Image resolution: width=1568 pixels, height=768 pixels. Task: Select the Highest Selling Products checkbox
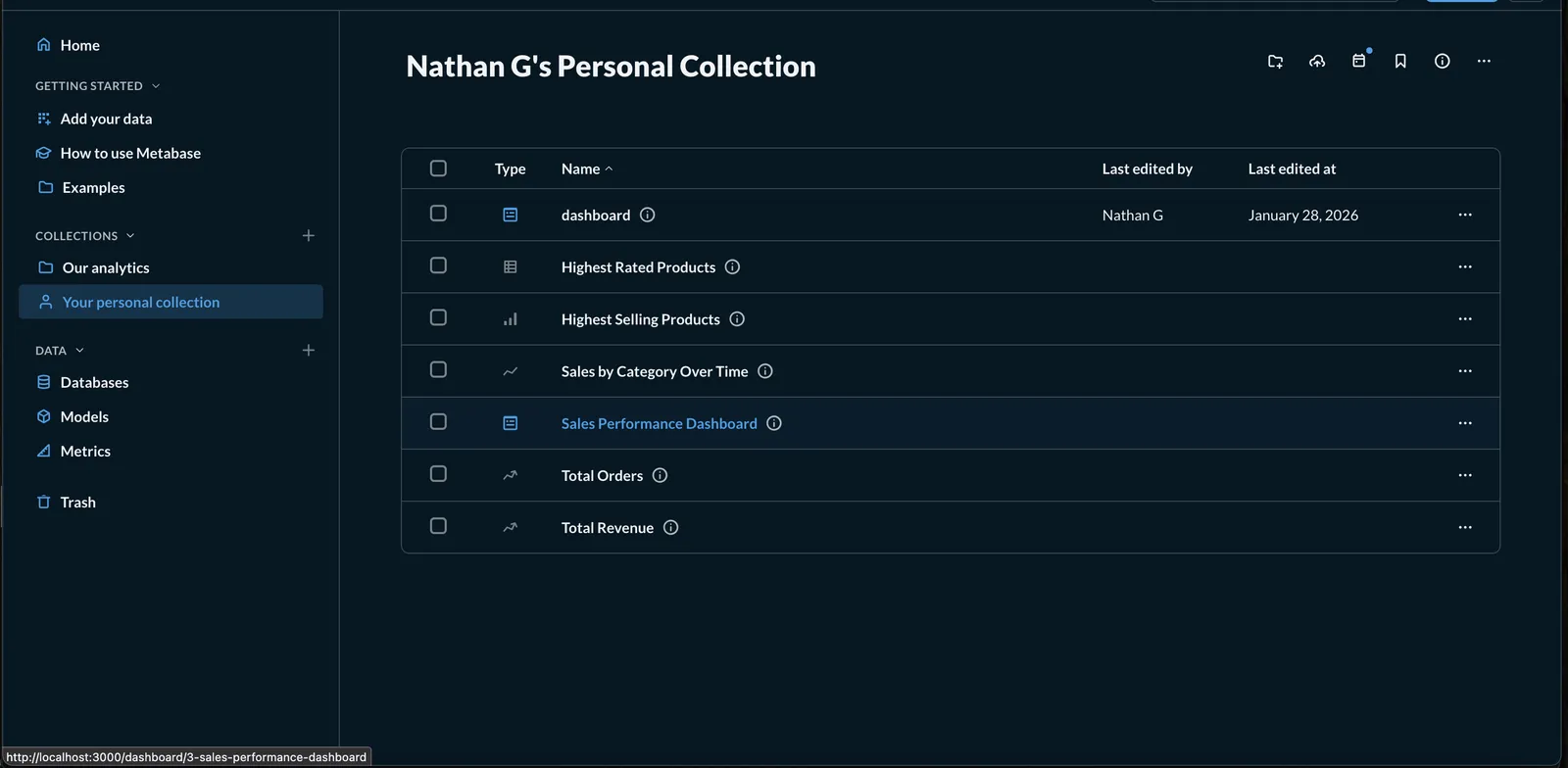[x=438, y=318]
